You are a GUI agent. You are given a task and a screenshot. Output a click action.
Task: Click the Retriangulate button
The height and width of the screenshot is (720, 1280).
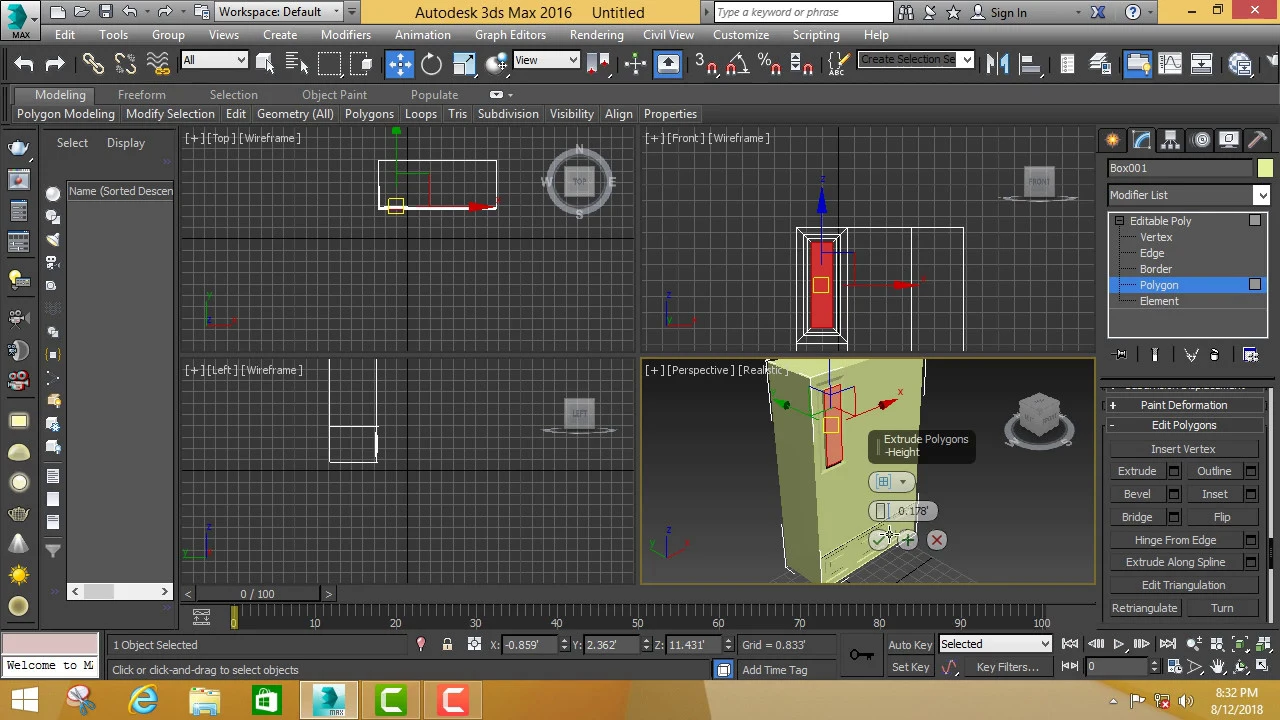1144,608
